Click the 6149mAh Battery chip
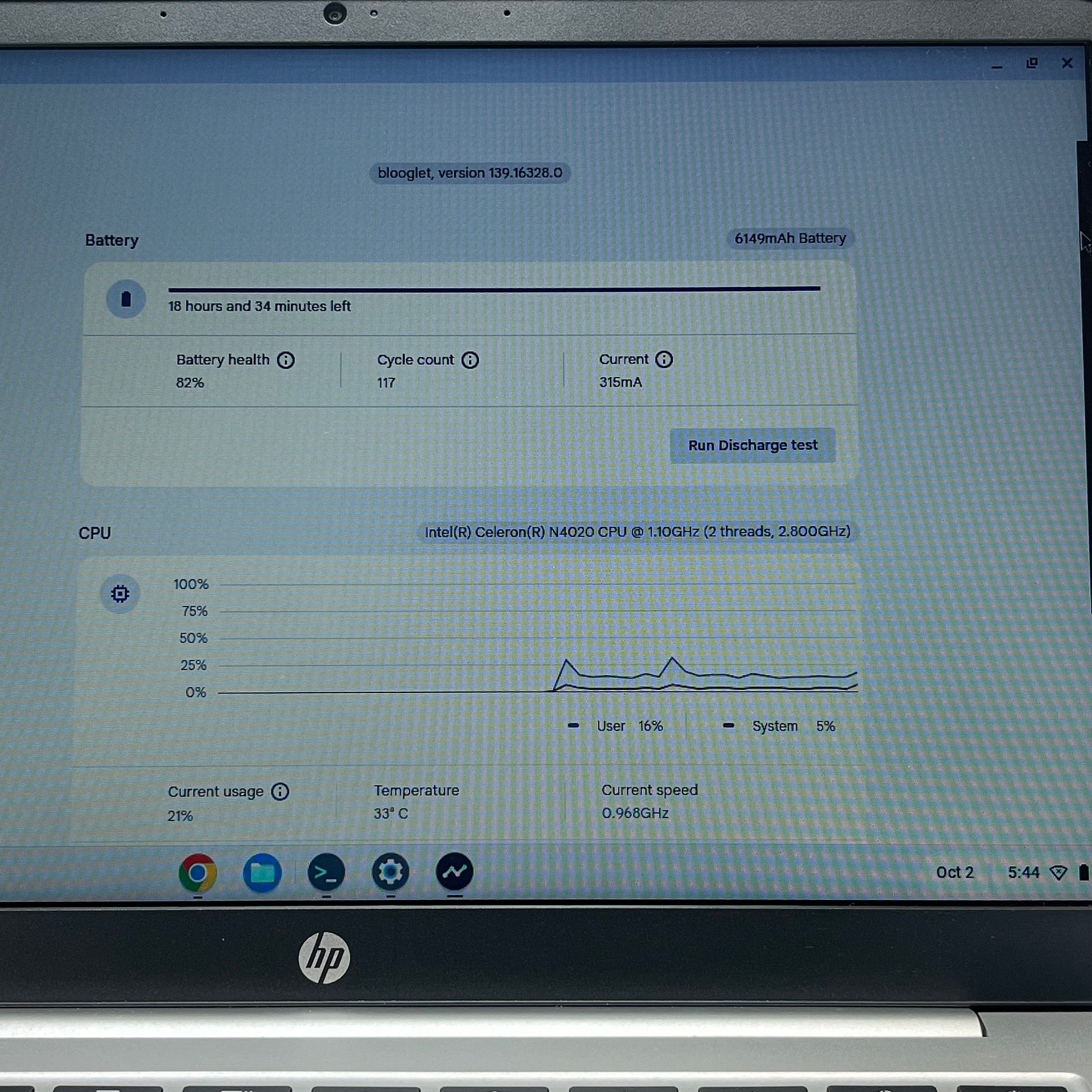Viewport: 1092px width, 1092px height. pos(790,238)
